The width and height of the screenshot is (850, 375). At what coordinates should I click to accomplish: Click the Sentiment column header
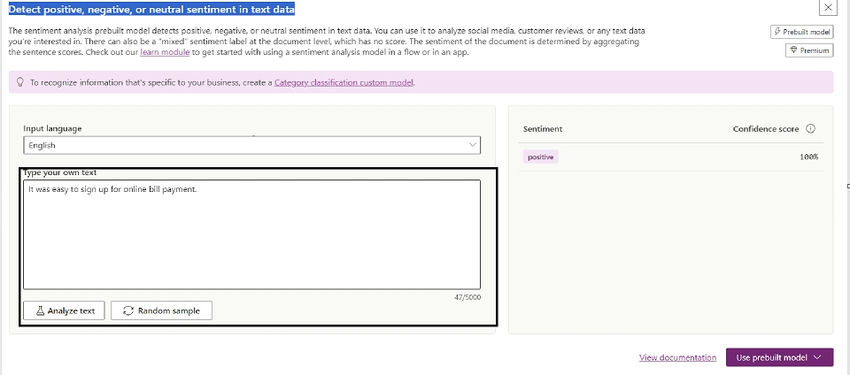coord(543,129)
